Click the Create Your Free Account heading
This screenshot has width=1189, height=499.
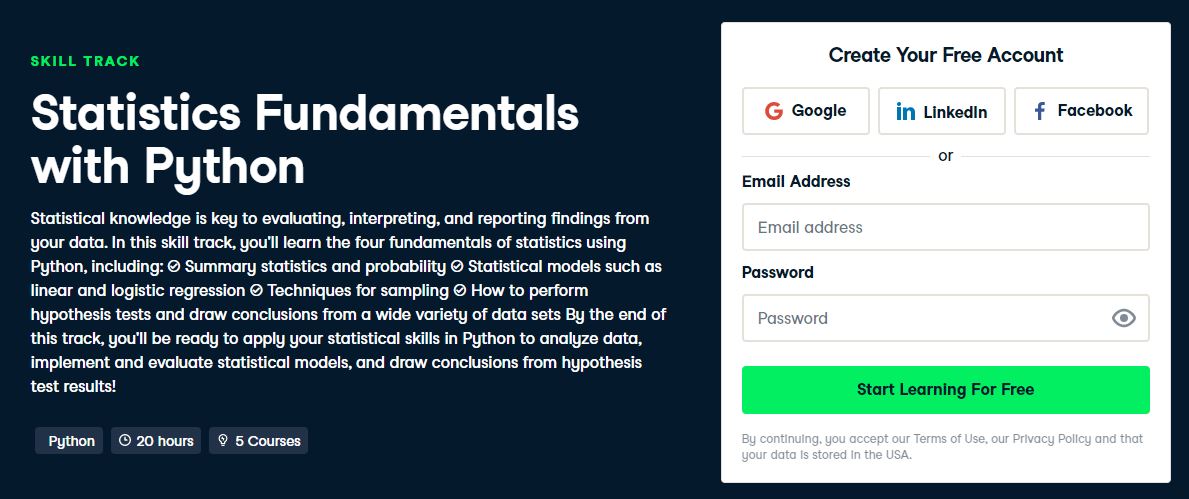(945, 55)
